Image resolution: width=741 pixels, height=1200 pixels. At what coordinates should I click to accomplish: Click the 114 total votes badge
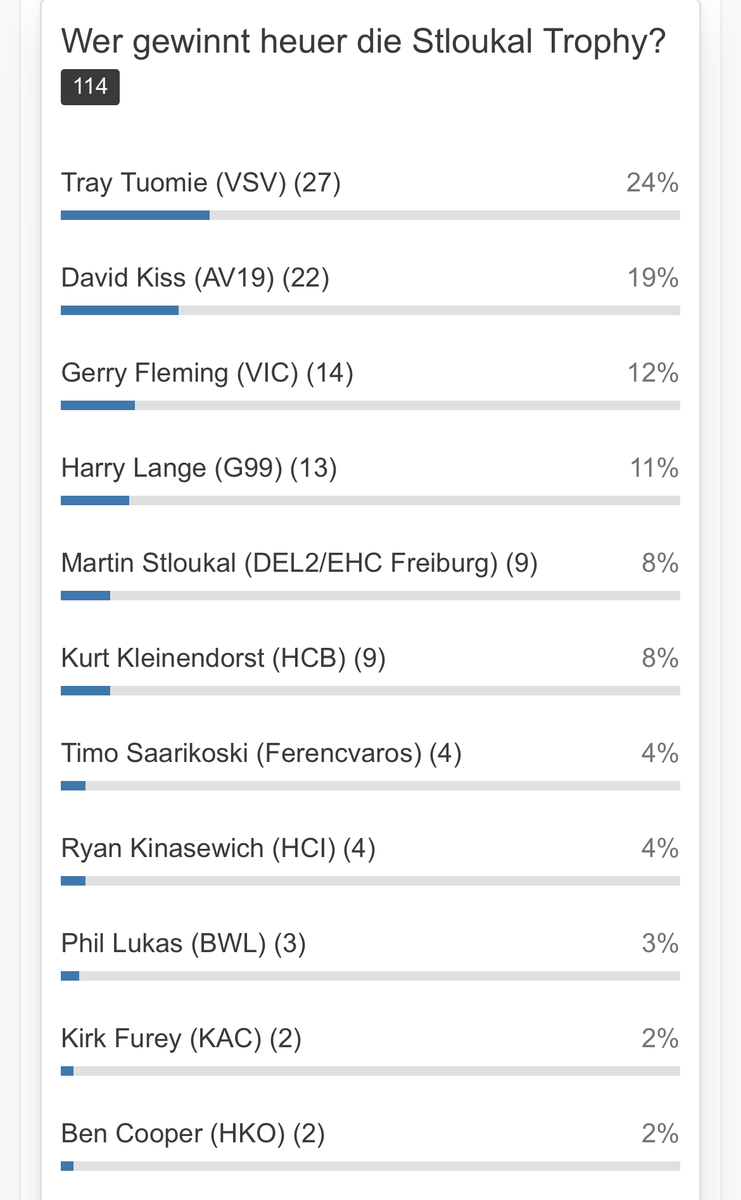click(90, 87)
